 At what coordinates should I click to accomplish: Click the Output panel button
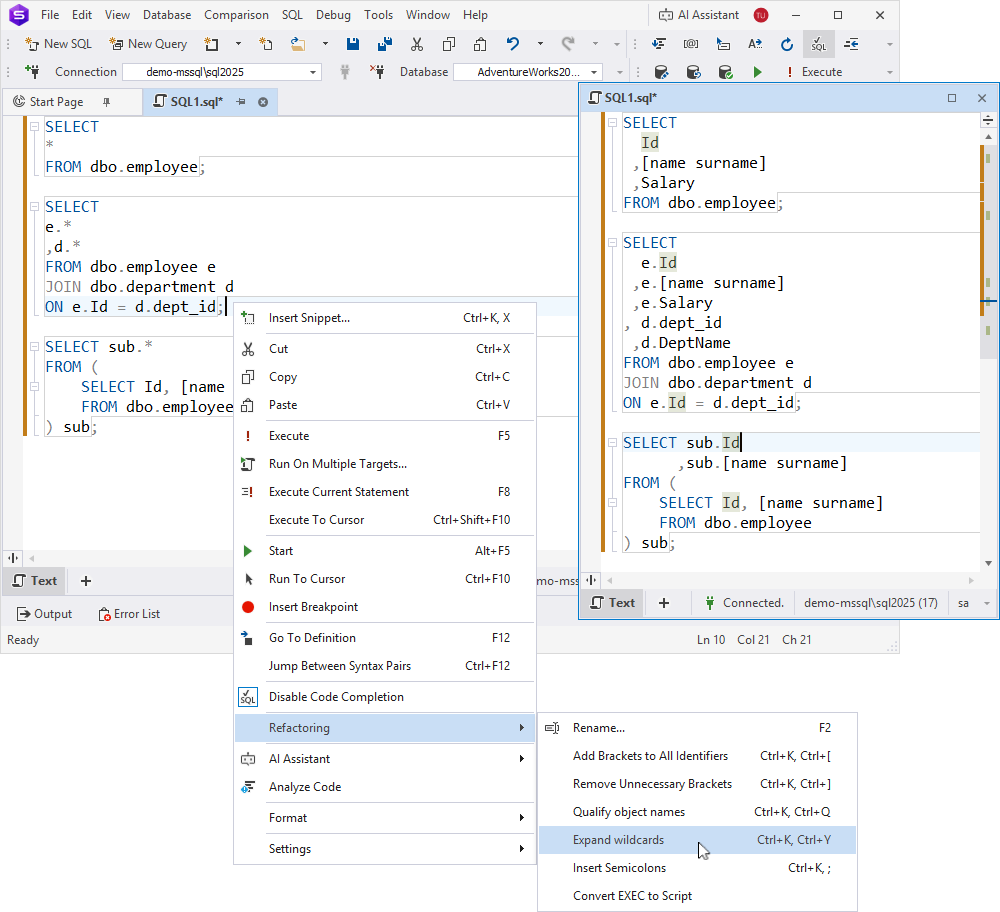45,614
